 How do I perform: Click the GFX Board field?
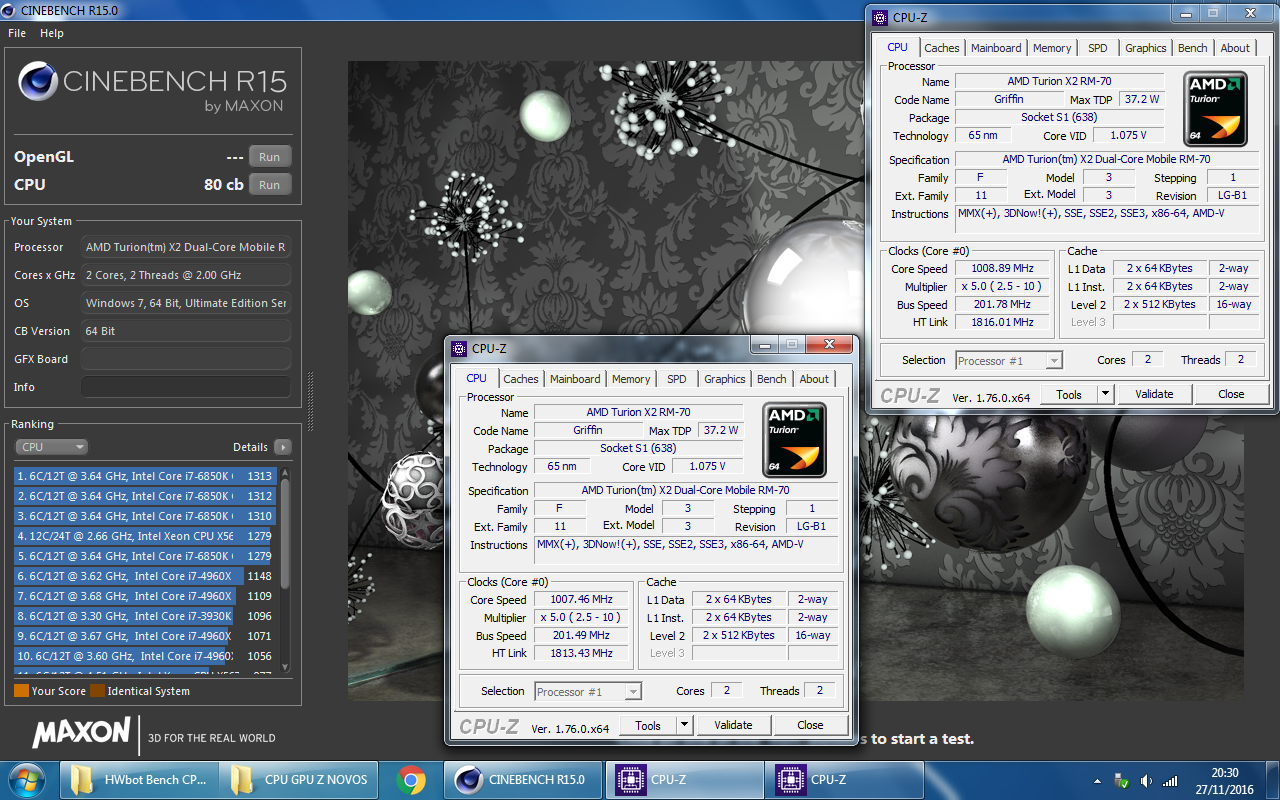[186, 359]
